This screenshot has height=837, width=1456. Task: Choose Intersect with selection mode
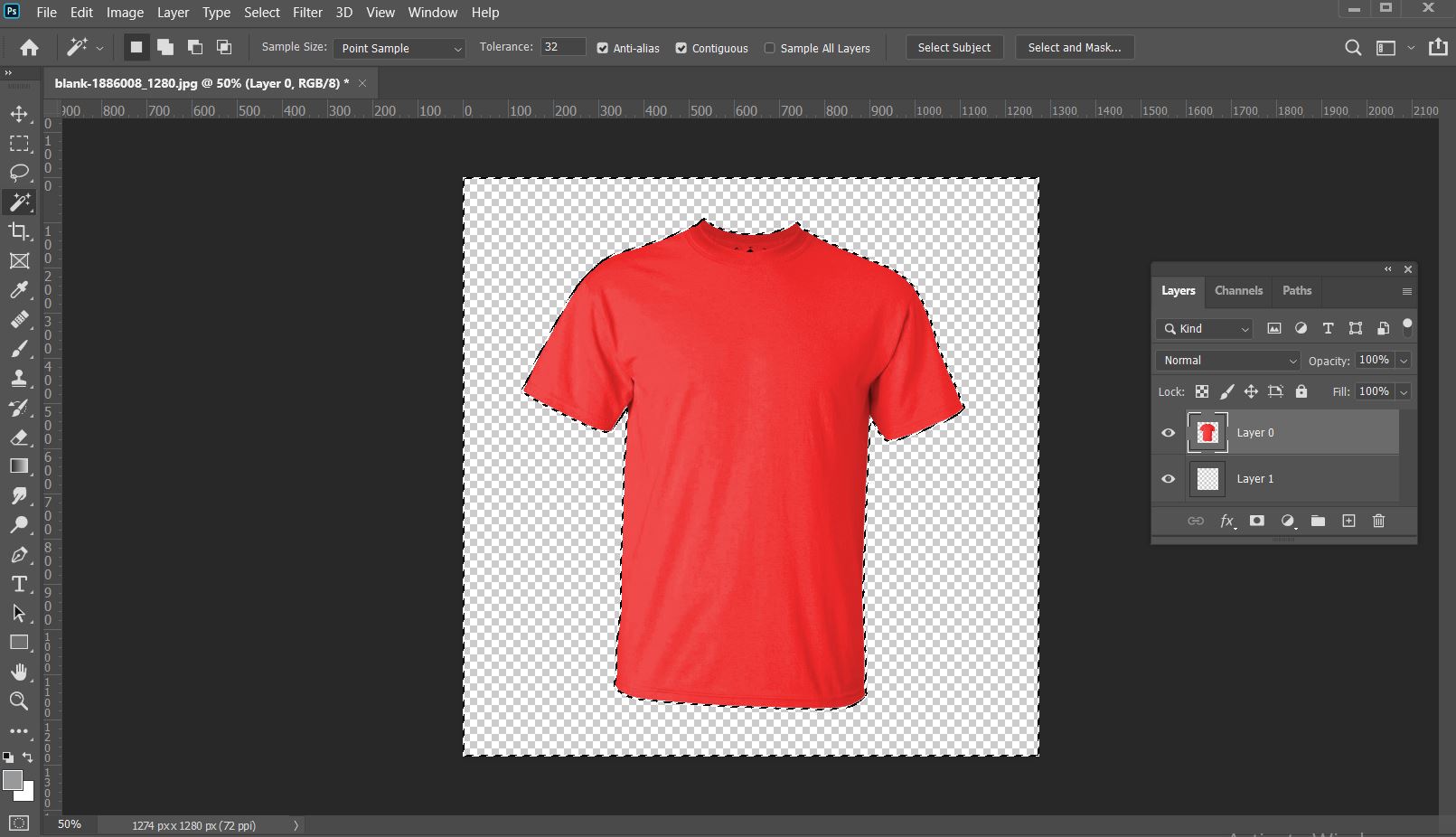(x=224, y=47)
